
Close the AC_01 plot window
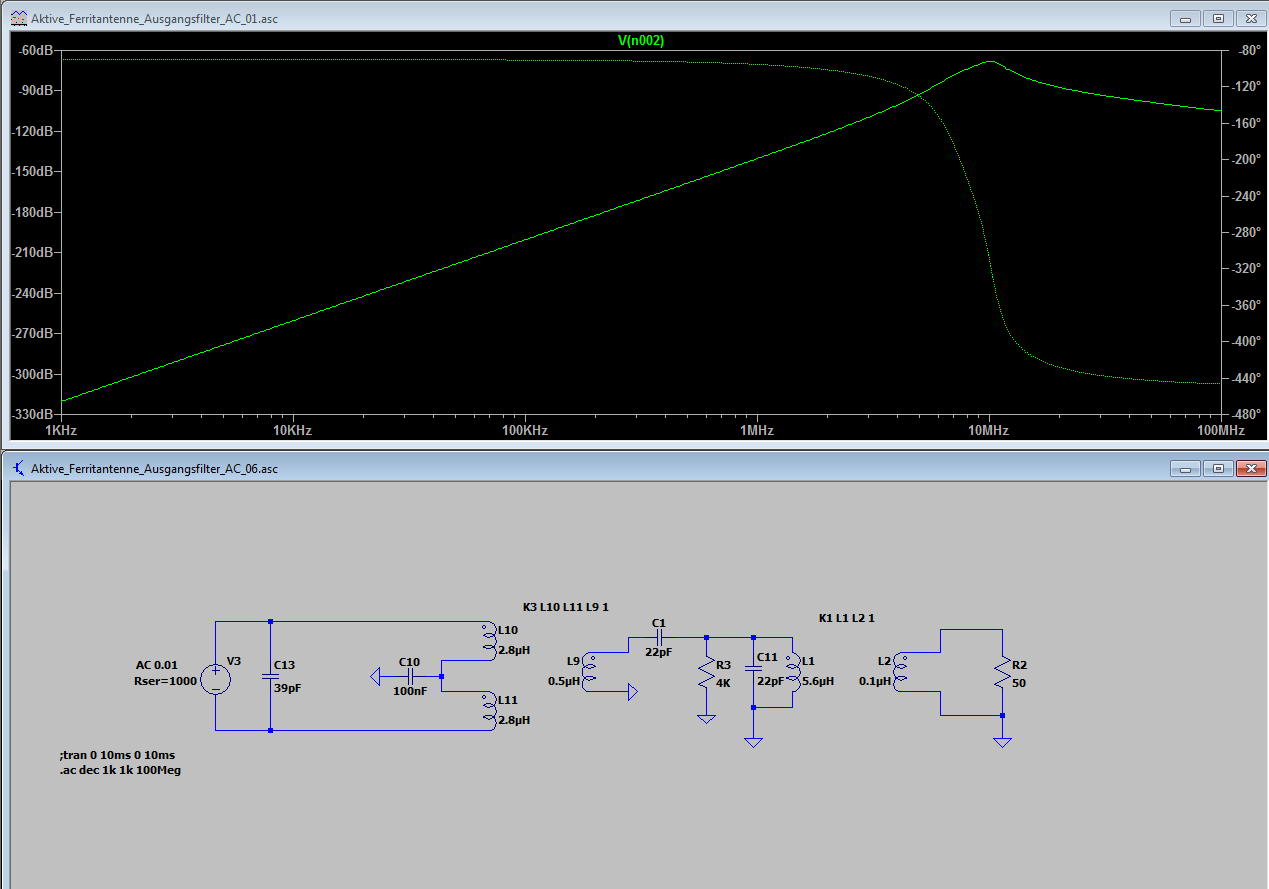coord(1251,18)
